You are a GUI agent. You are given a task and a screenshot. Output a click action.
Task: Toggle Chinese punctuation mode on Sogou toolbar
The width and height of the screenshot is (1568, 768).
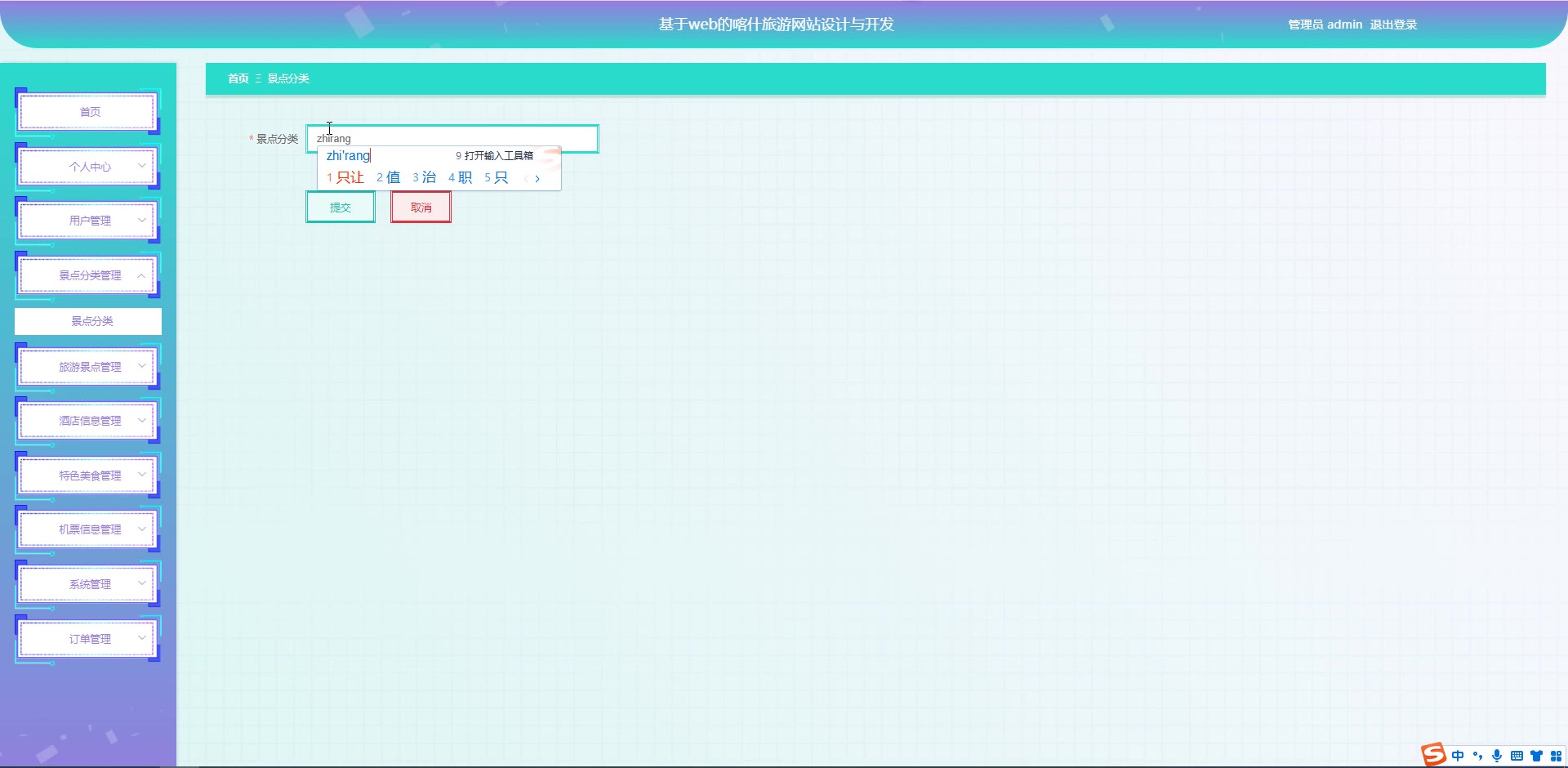[1477, 756]
